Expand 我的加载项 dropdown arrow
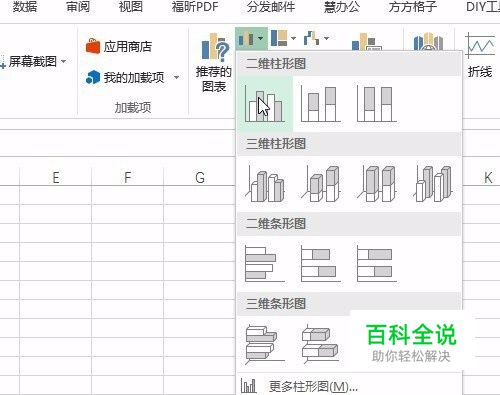The image size is (500, 395). [176, 78]
